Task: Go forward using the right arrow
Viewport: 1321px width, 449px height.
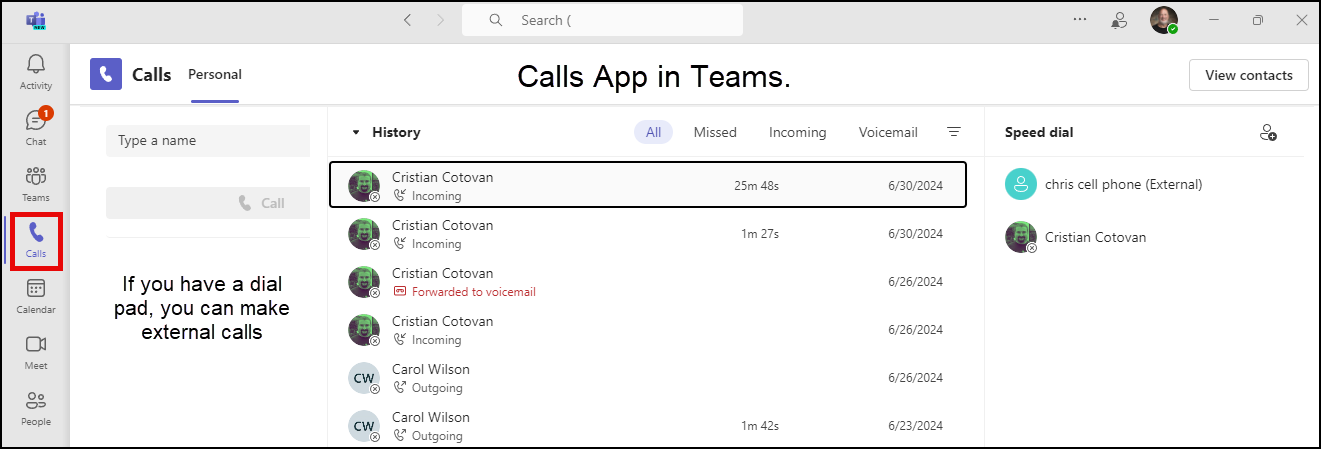Action: (x=440, y=20)
